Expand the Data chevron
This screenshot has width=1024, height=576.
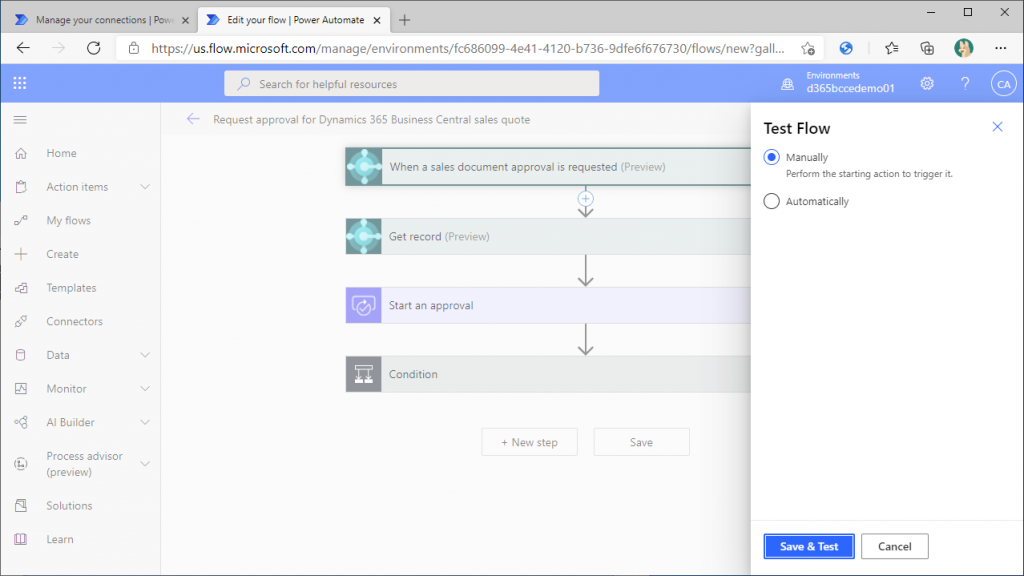tap(145, 355)
